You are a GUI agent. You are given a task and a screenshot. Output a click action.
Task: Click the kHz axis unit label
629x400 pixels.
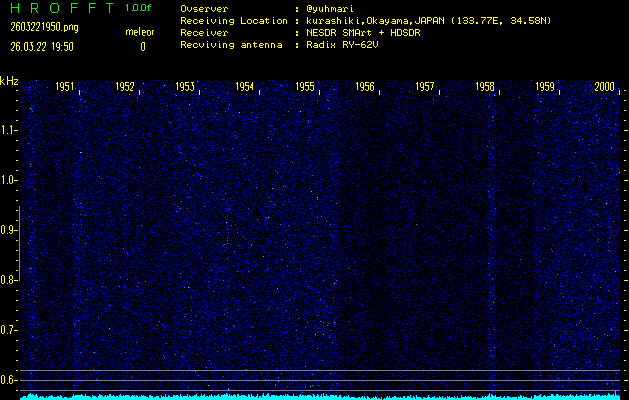click(9, 81)
